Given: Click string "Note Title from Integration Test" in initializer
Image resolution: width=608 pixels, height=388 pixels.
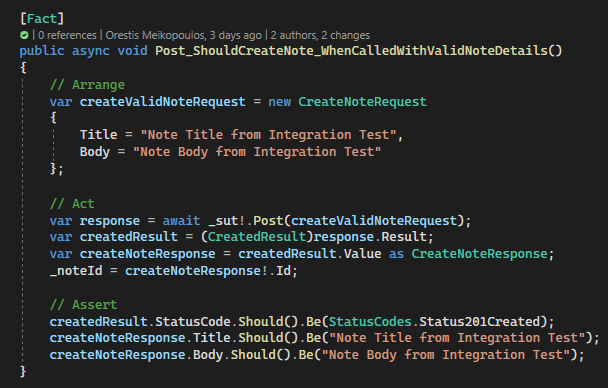Looking at the screenshot, I should 269,135.
